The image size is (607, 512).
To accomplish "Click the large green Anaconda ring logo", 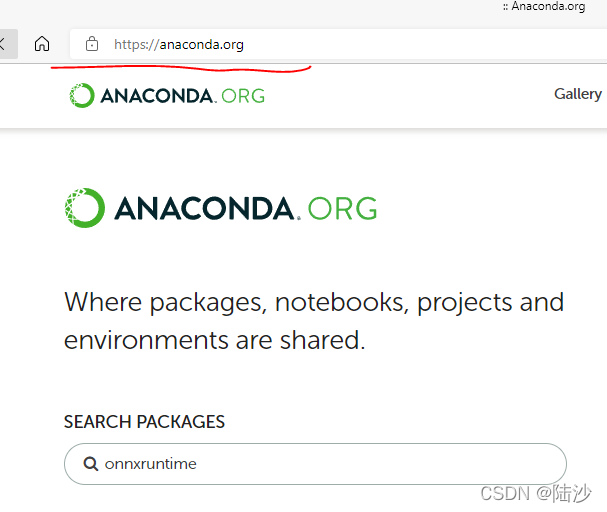I will coord(84,208).
